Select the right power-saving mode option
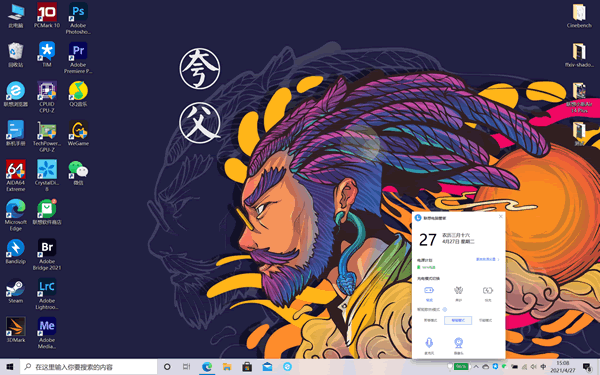The image size is (600, 375). point(486,320)
